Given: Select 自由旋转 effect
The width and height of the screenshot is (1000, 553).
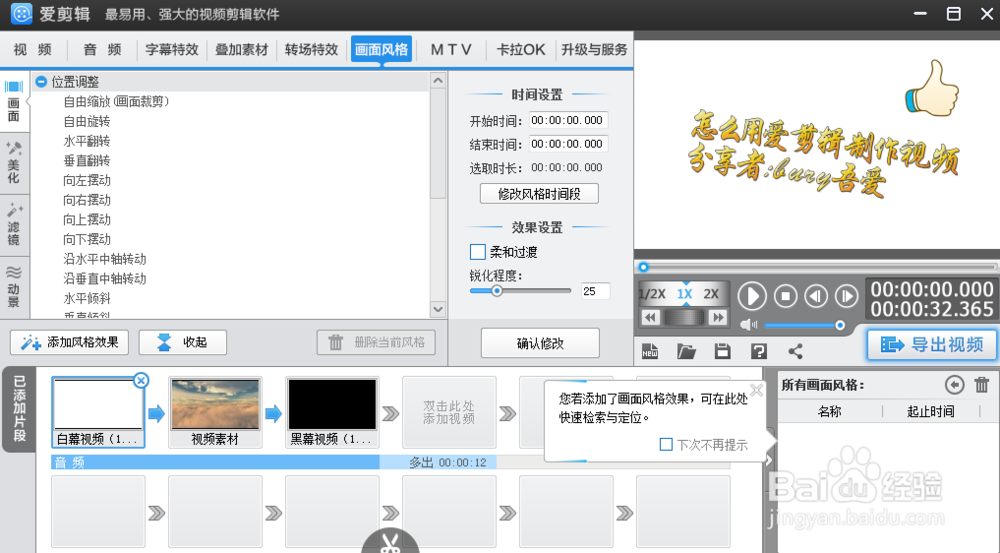Looking at the screenshot, I should coord(87,121).
